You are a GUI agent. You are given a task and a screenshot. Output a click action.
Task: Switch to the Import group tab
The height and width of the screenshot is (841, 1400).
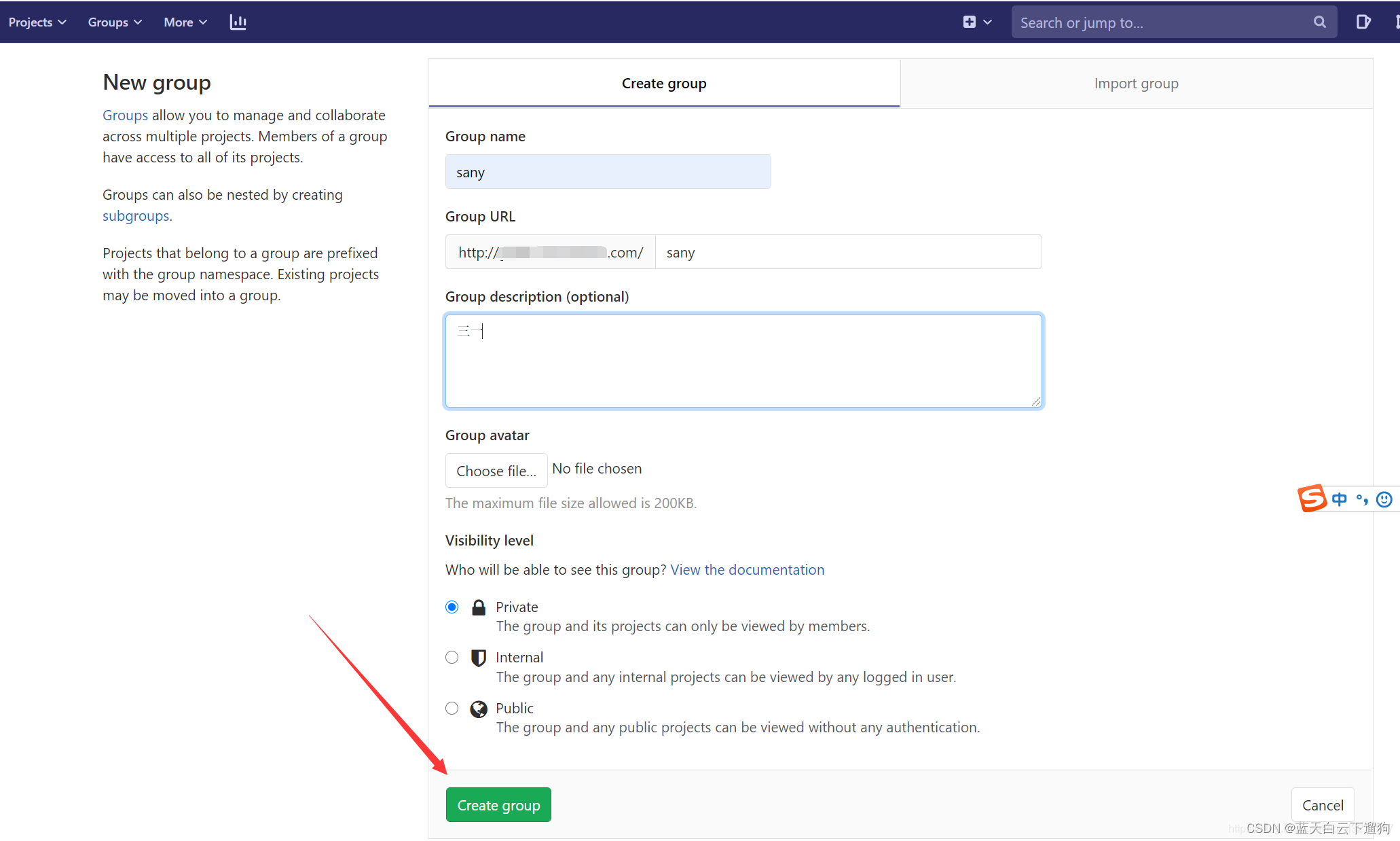pyautogui.click(x=1136, y=84)
